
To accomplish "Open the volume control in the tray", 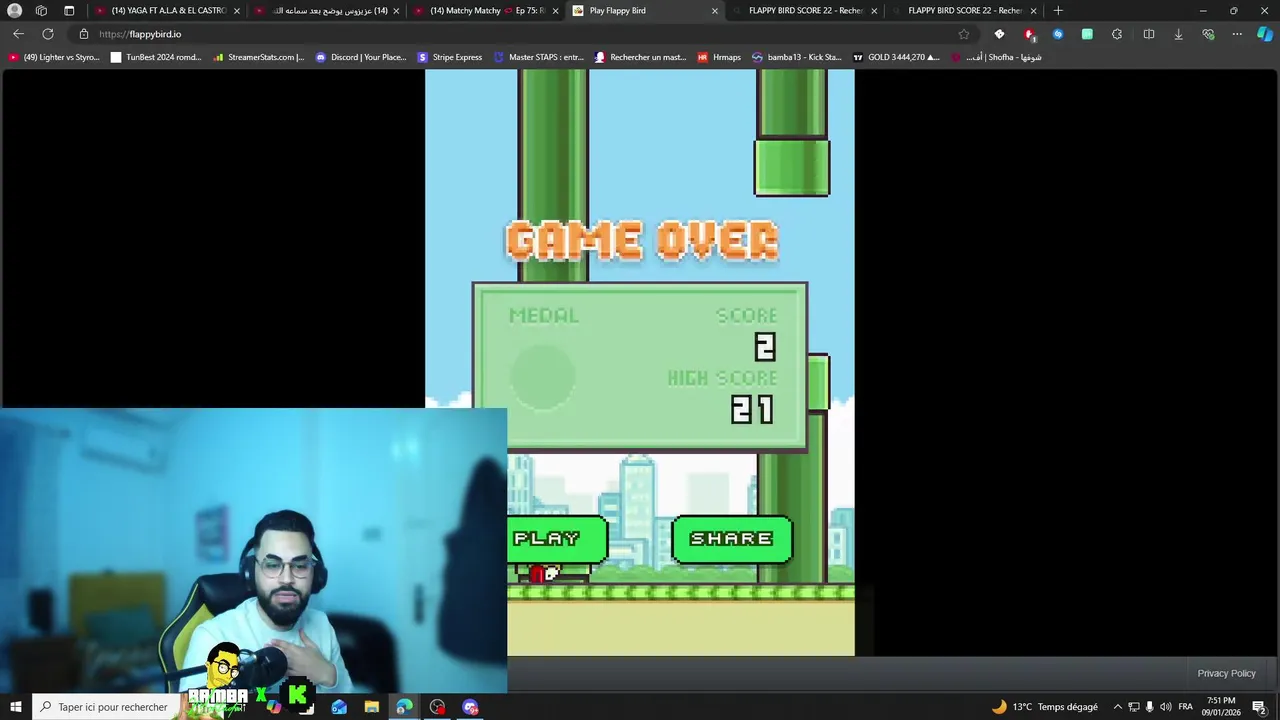I will click(x=1165, y=707).
